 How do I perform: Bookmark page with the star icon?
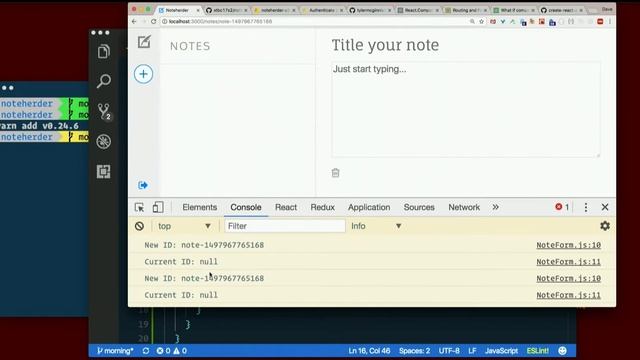pos(482,21)
